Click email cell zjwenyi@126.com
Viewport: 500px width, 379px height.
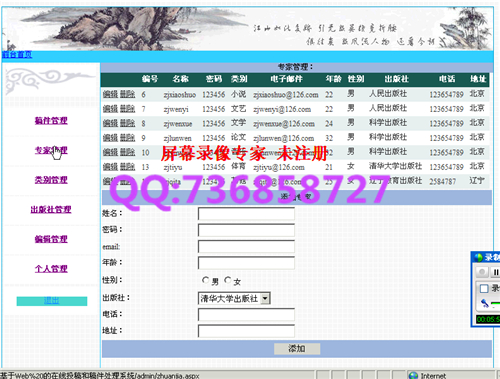[x=282, y=109]
